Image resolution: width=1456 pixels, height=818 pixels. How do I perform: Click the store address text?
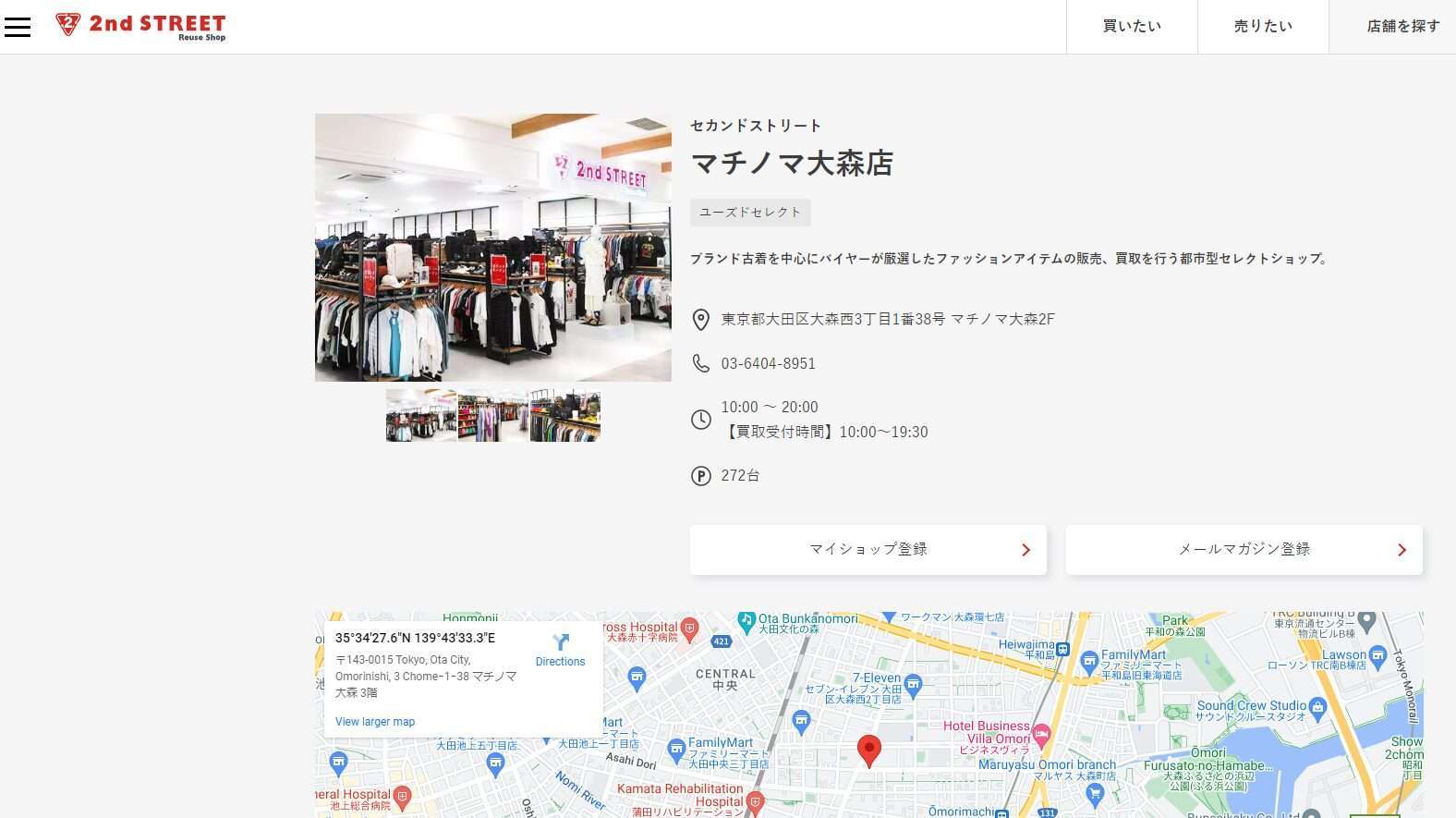[888, 319]
